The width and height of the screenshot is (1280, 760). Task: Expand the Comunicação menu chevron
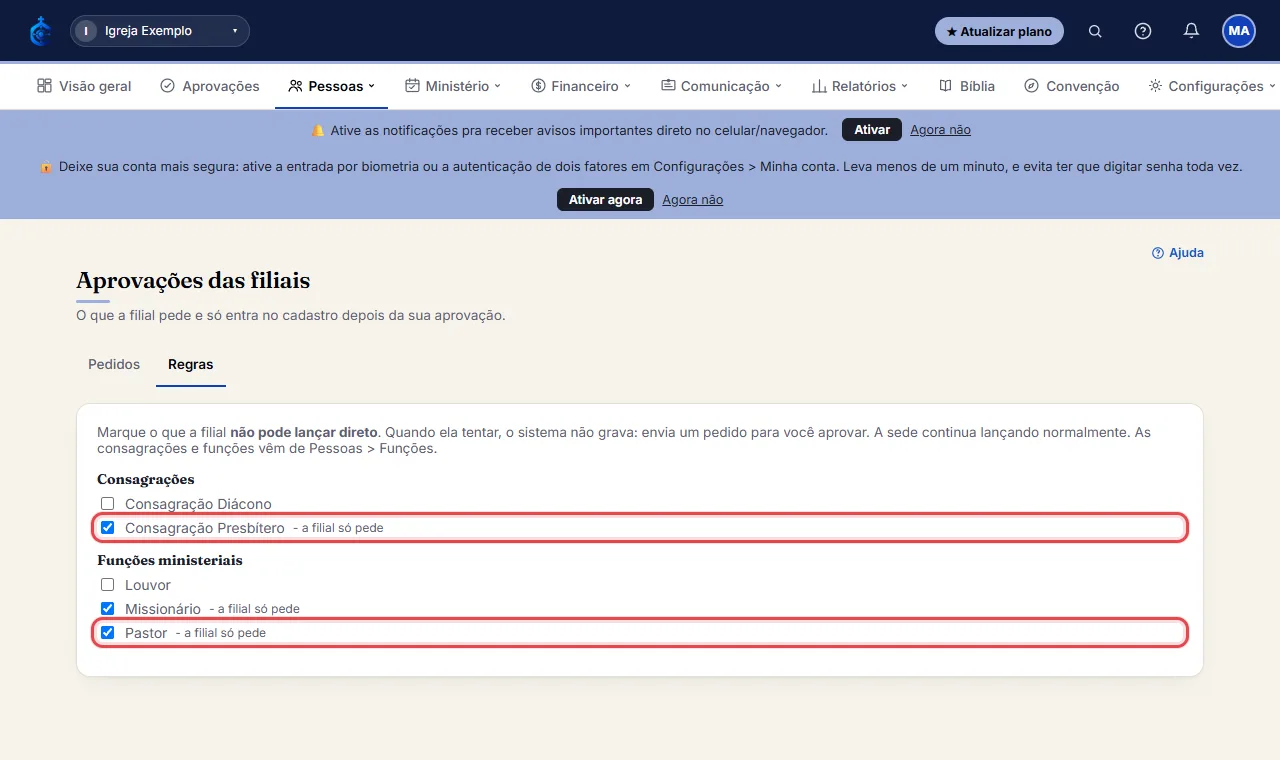coord(779,86)
